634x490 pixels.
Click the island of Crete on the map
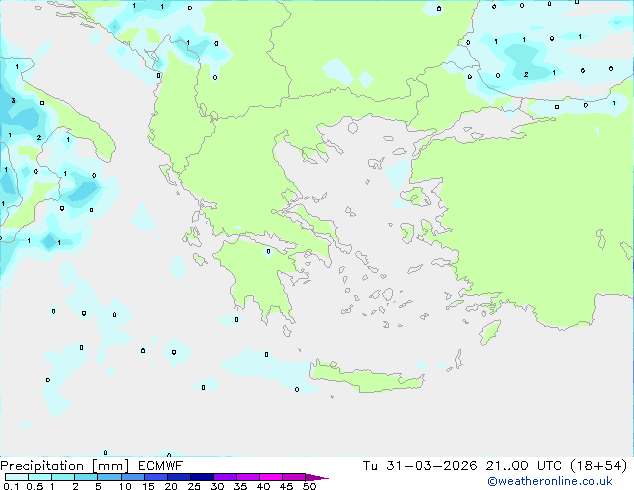(366, 379)
